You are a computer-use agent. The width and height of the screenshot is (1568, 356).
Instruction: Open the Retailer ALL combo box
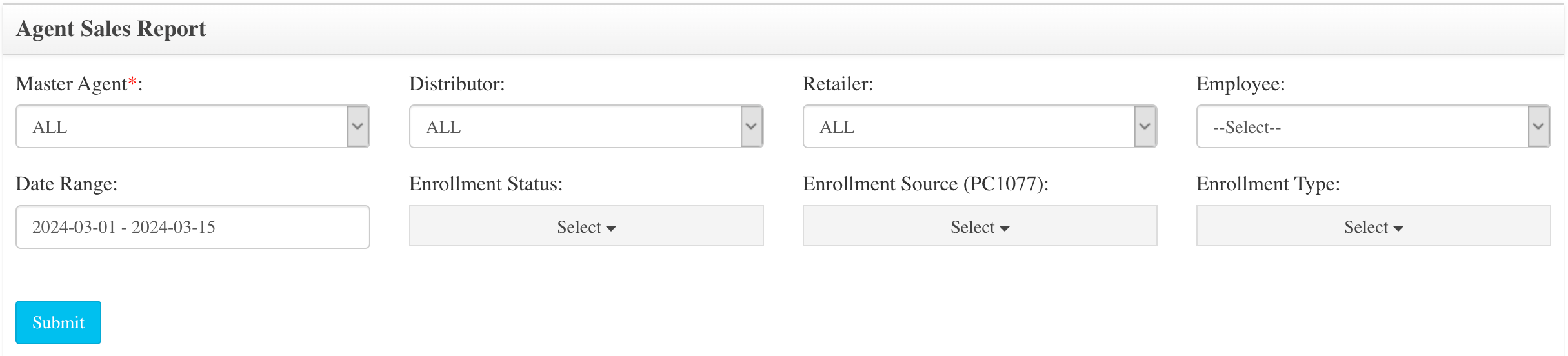pos(980,126)
